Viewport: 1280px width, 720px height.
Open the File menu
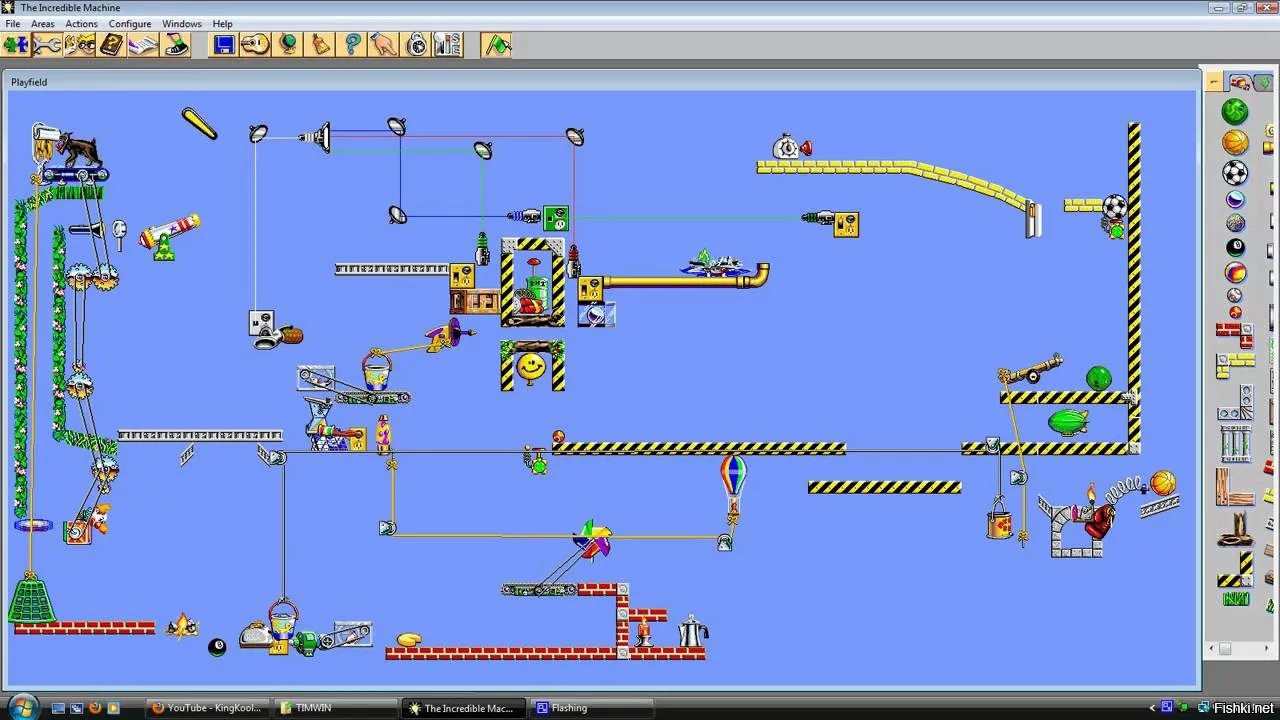[x=12, y=23]
